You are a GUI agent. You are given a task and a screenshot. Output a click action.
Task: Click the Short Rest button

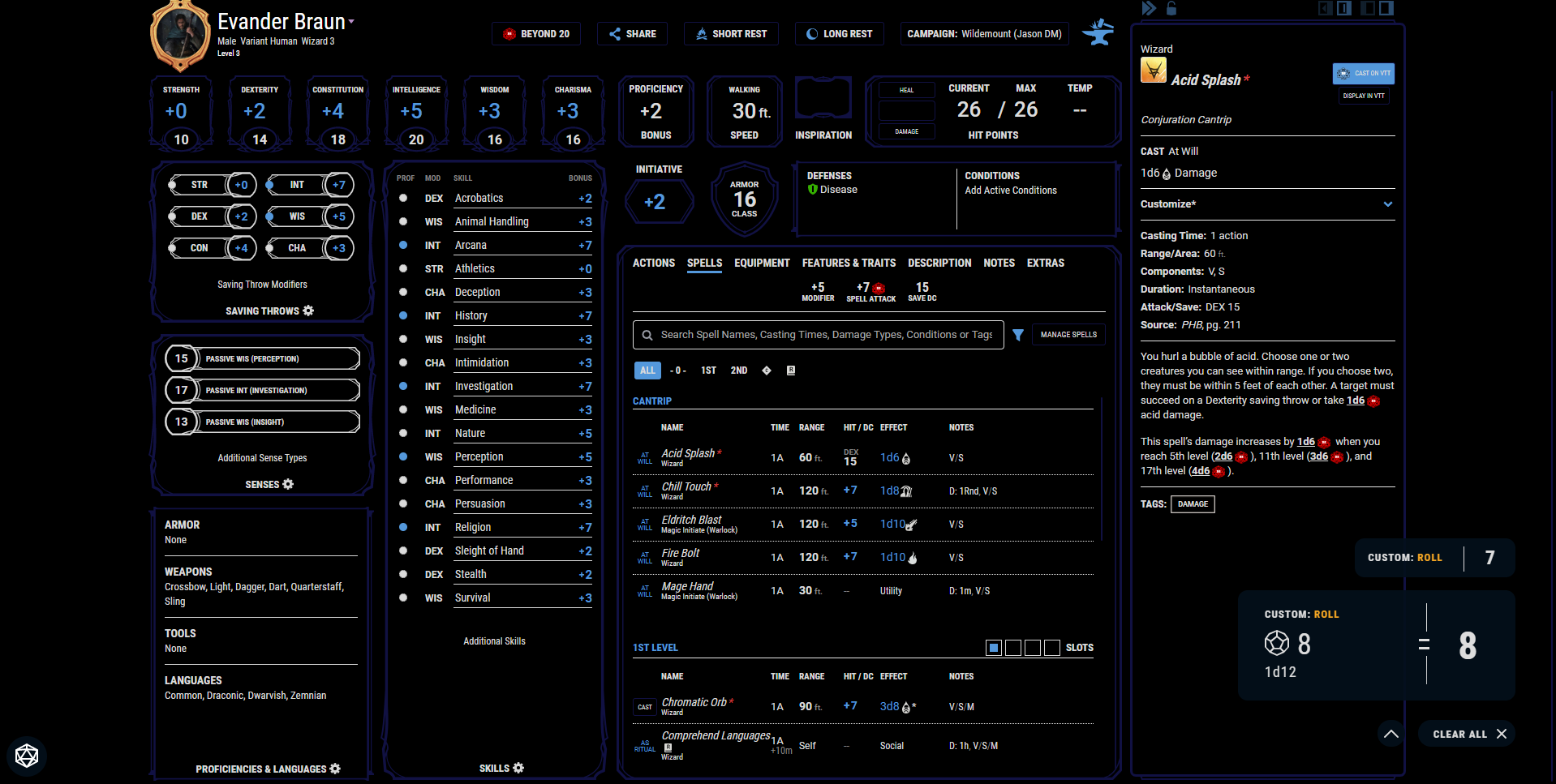pyautogui.click(x=731, y=34)
